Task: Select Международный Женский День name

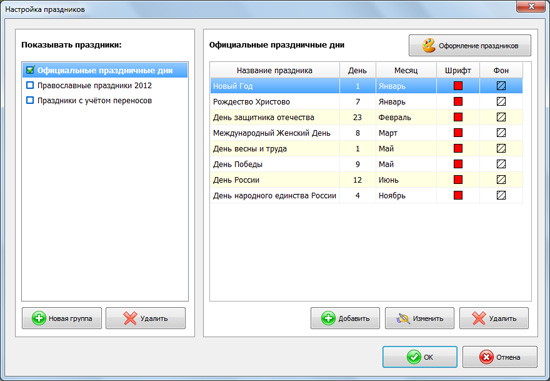Action: pos(271,133)
